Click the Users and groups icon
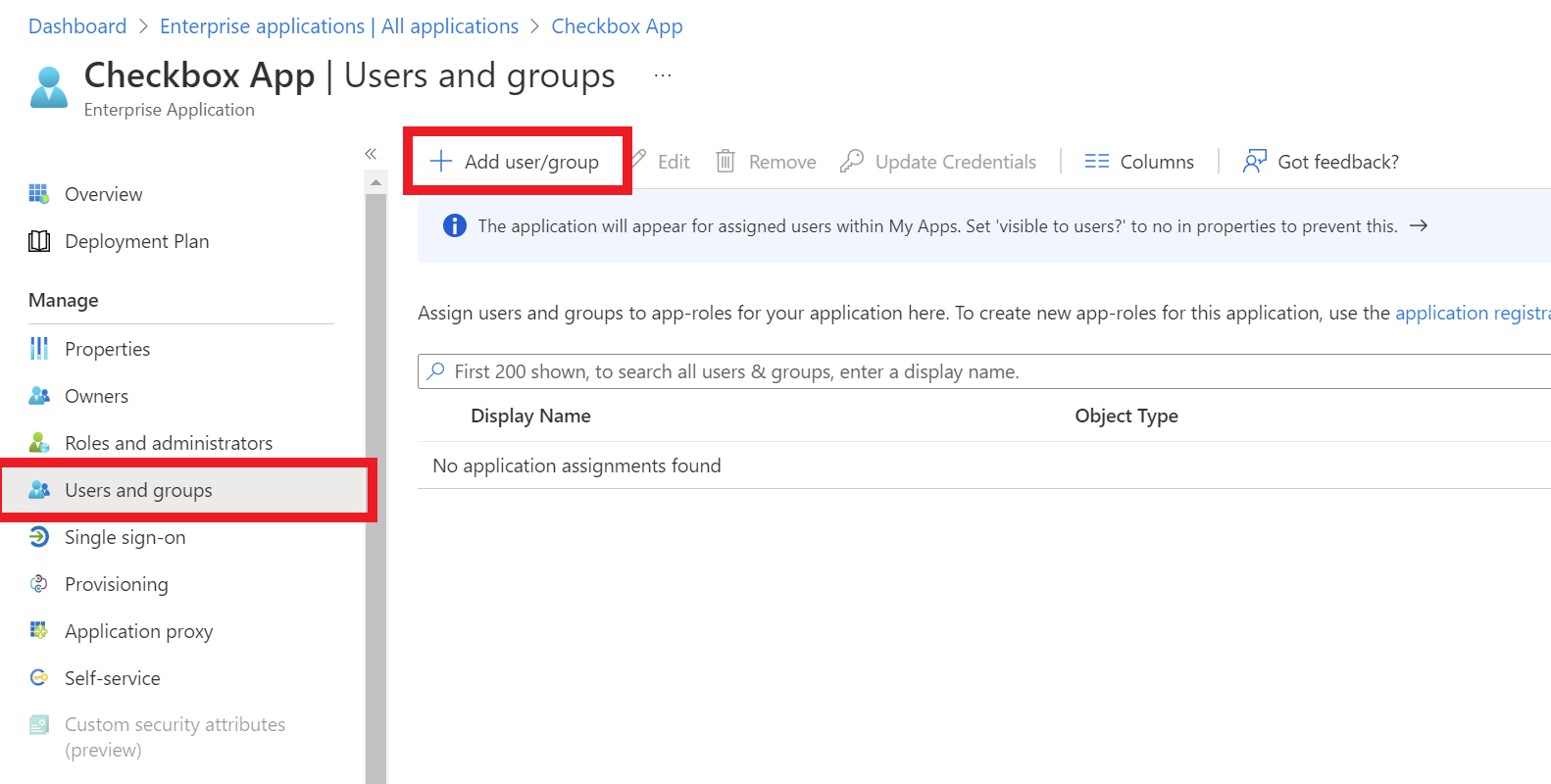This screenshot has width=1551, height=784. [39, 490]
